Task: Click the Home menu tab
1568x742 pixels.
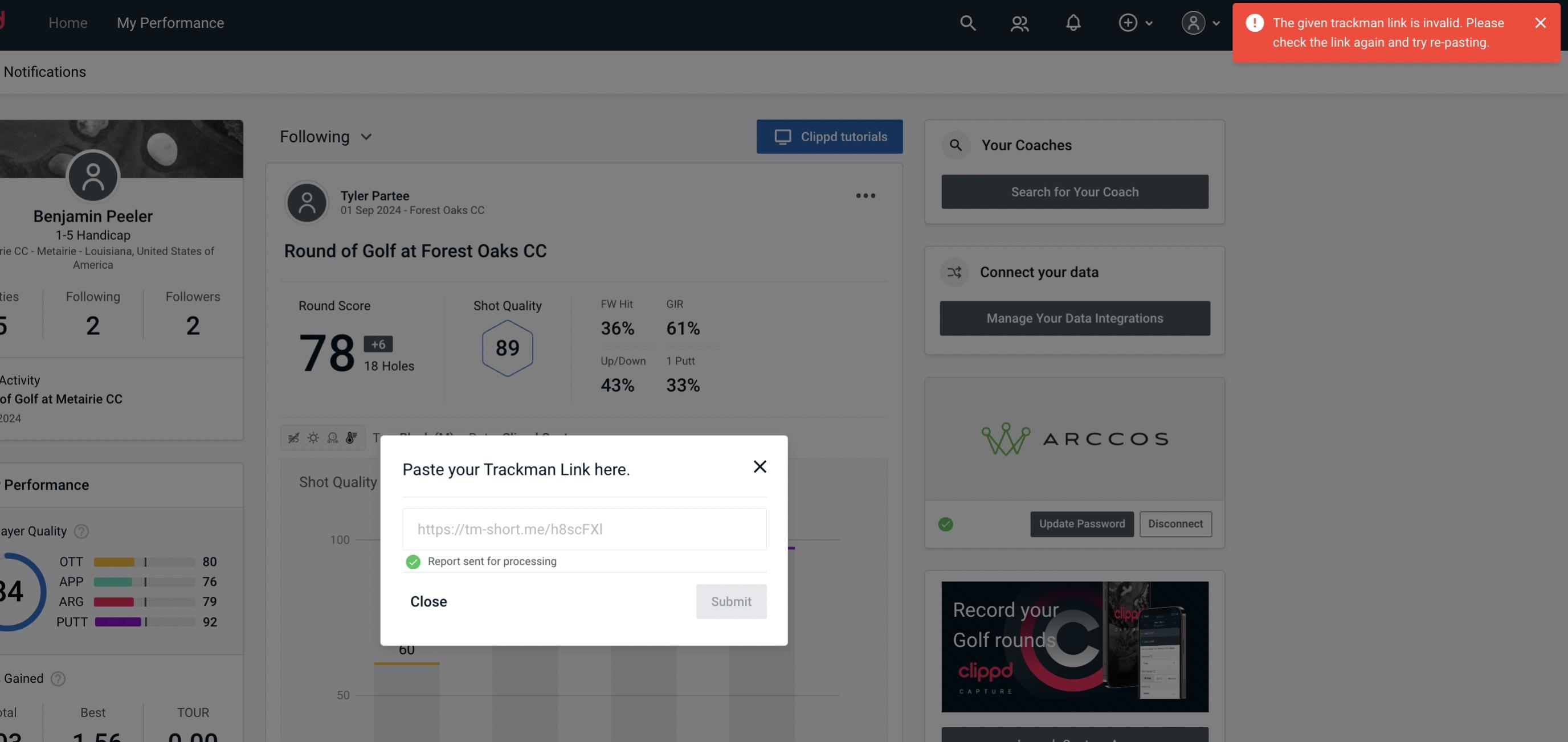Action: tap(68, 22)
